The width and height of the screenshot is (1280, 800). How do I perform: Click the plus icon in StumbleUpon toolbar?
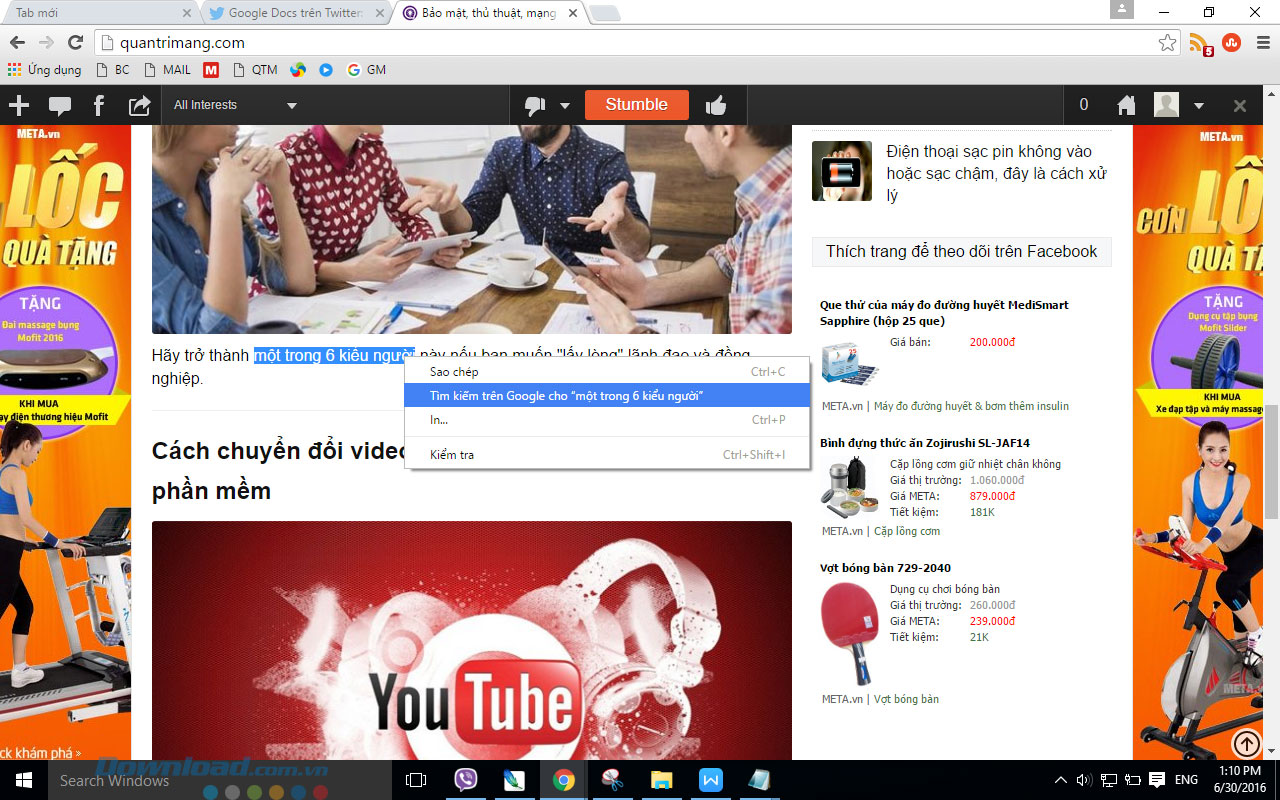19,105
